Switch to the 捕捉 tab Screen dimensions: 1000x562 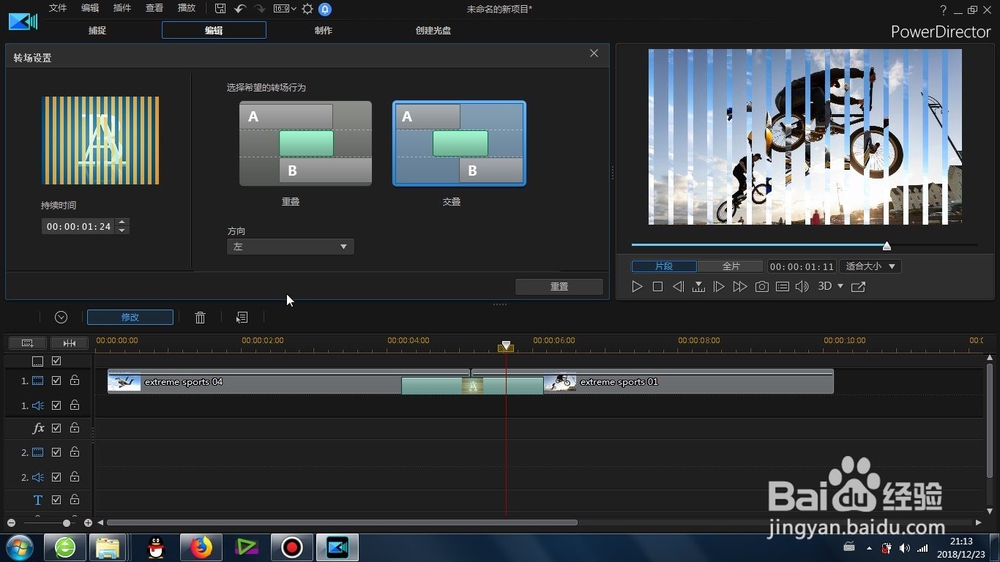pyautogui.click(x=97, y=30)
